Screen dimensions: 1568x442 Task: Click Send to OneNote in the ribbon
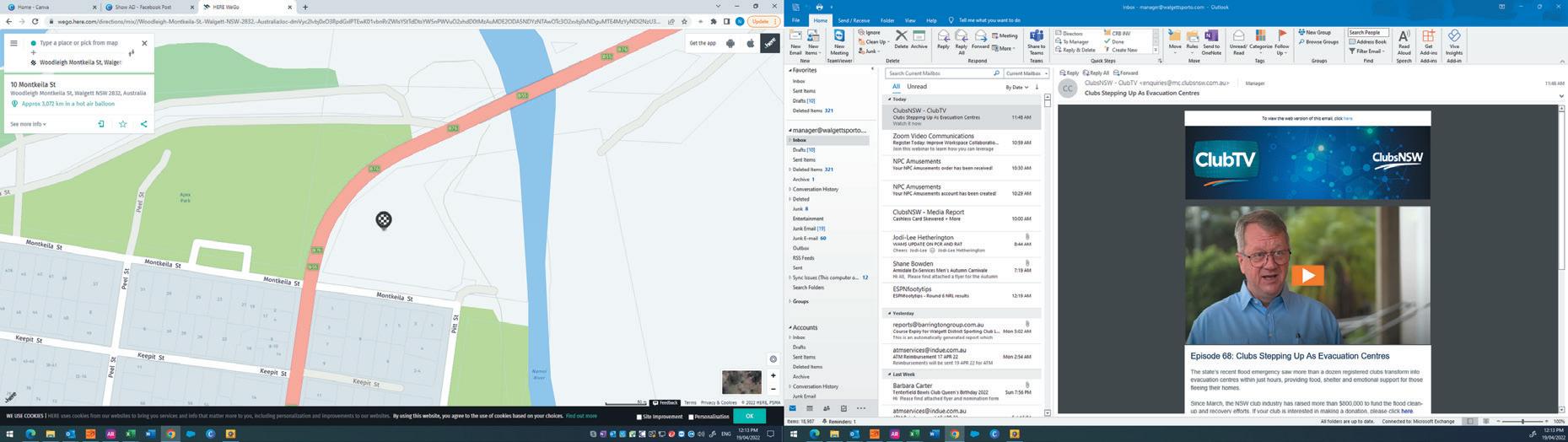1211,42
